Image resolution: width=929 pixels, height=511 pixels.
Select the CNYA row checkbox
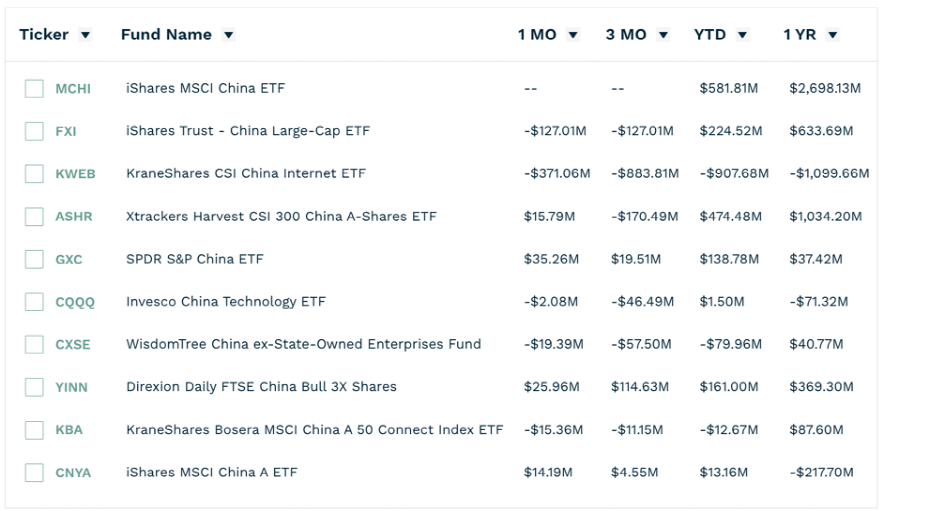click(x=34, y=472)
